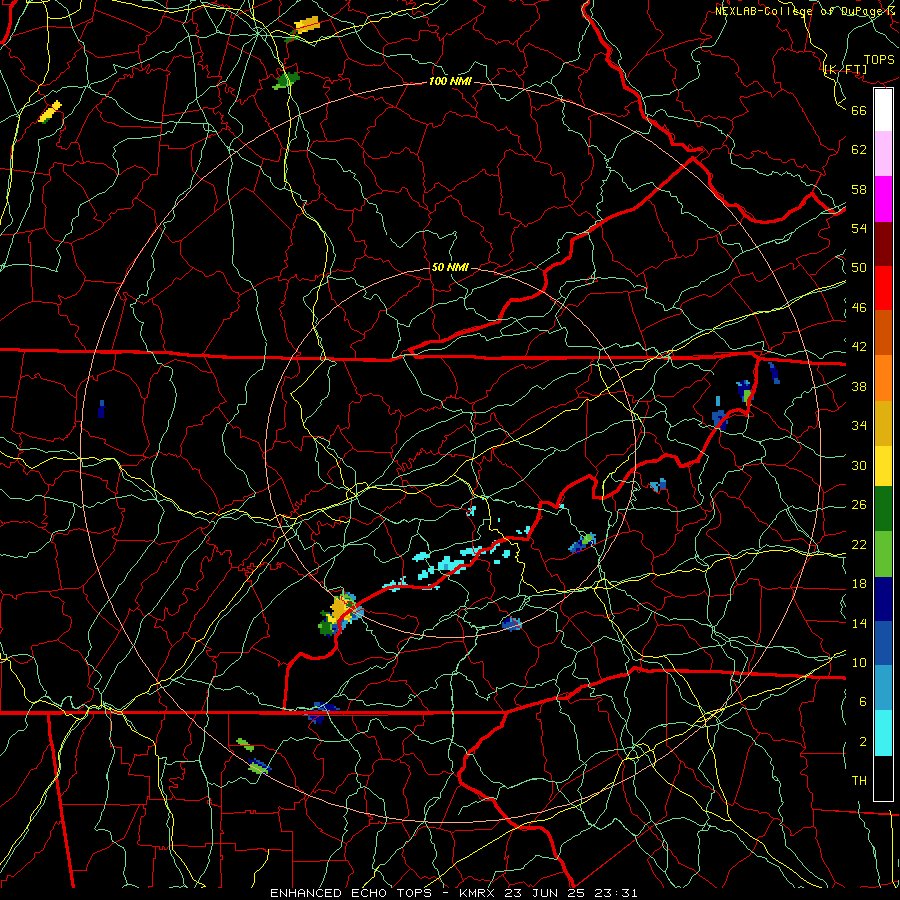Click the dark green legend swatch
This screenshot has width=900, height=900.
(883, 509)
